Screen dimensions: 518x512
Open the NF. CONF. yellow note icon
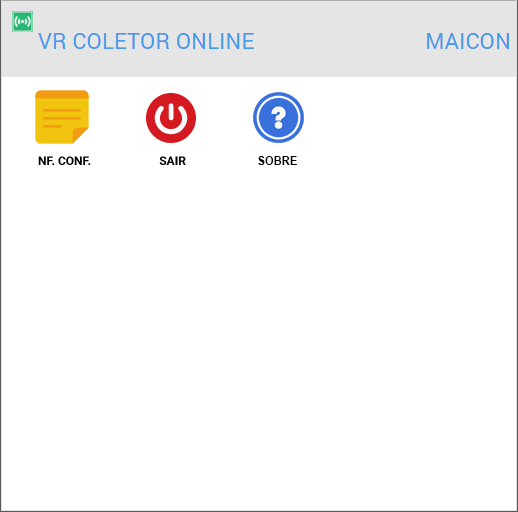pos(62,117)
